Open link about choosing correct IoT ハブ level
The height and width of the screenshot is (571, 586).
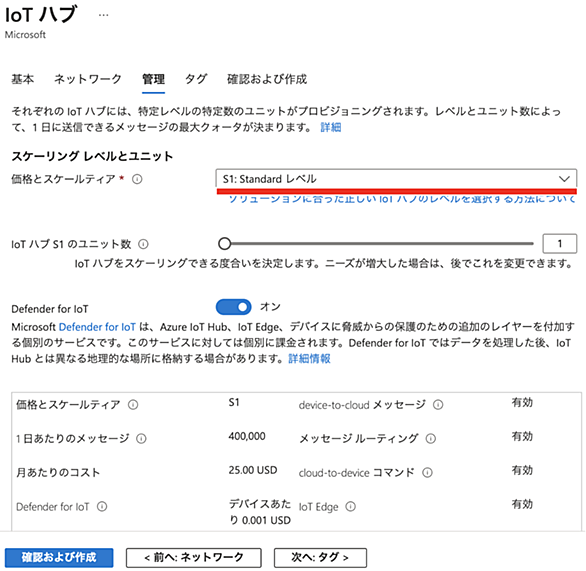pos(402,199)
